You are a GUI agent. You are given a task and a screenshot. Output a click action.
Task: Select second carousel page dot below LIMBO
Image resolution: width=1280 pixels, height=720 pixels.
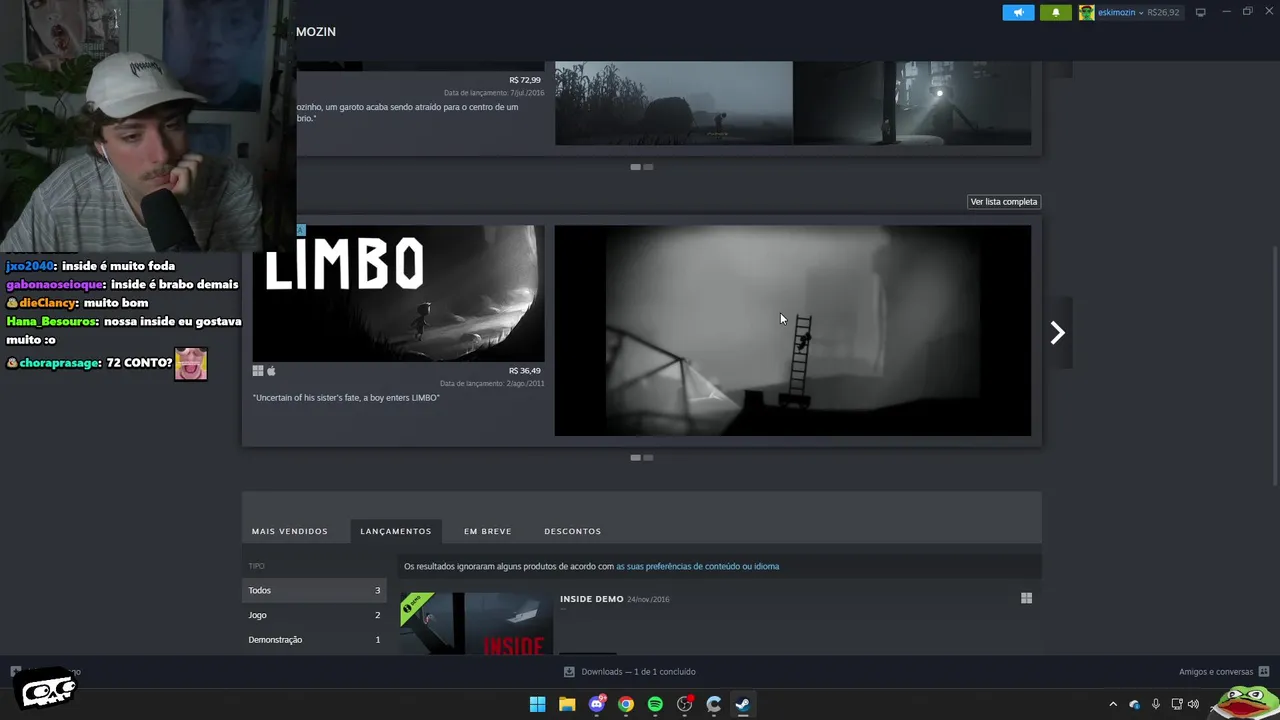point(648,458)
